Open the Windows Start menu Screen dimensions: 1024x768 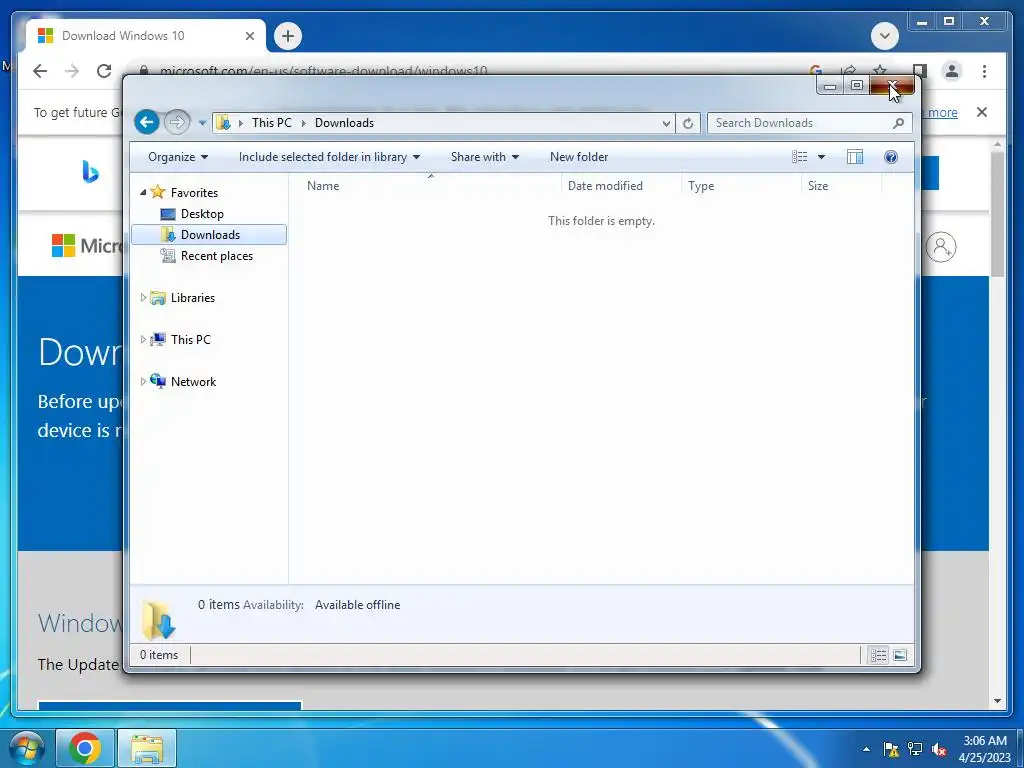[x=25, y=748]
